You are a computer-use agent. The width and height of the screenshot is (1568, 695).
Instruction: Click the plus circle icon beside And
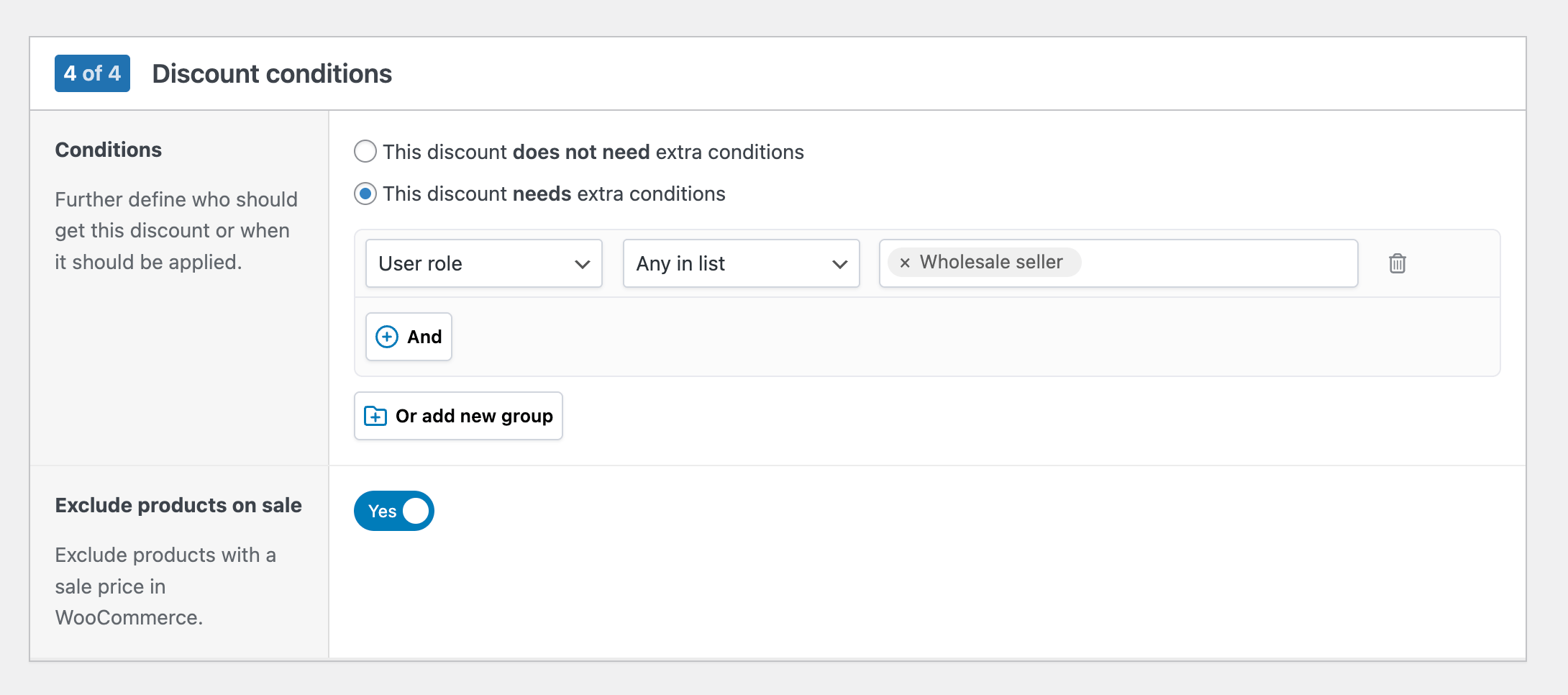(x=387, y=337)
